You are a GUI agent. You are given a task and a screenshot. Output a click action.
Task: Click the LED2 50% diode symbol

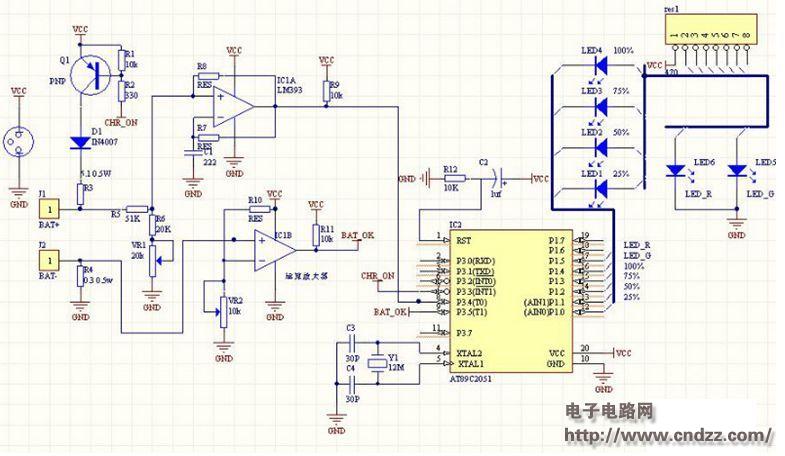click(601, 147)
